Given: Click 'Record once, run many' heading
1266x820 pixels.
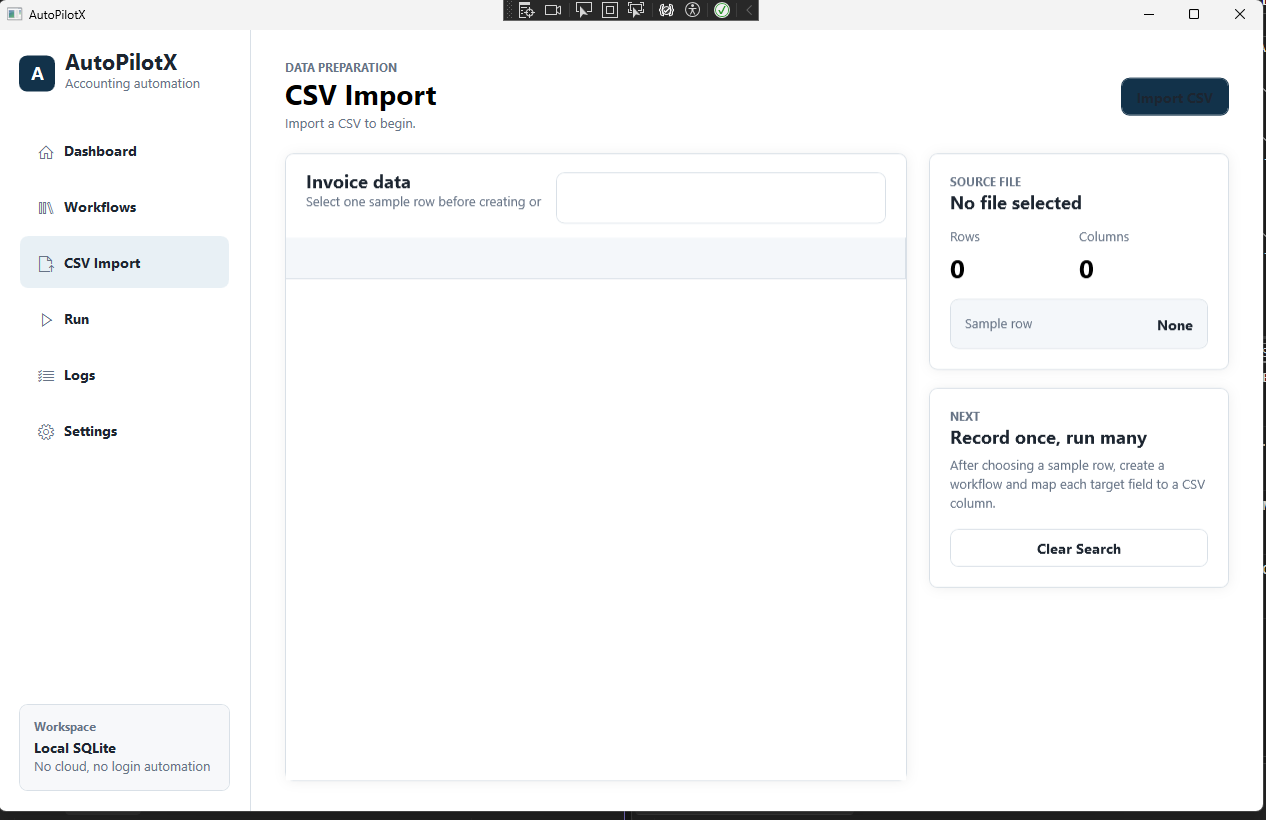Looking at the screenshot, I should click(x=1048, y=438).
